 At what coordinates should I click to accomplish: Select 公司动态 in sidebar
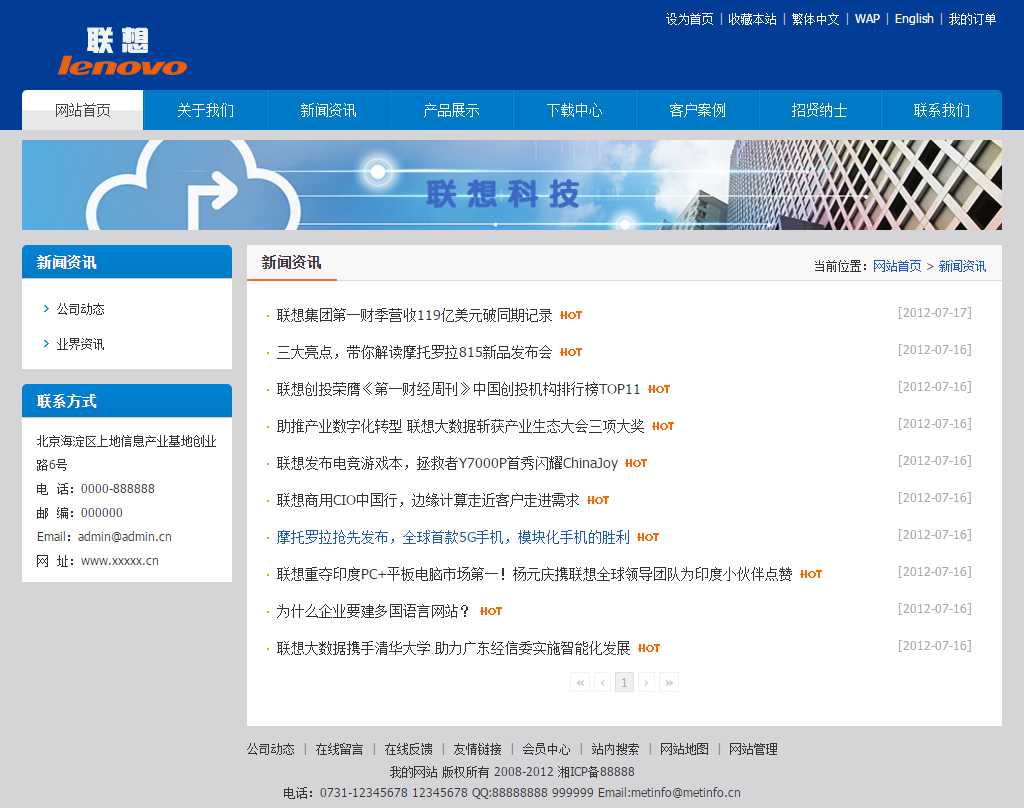pos(80,309)
